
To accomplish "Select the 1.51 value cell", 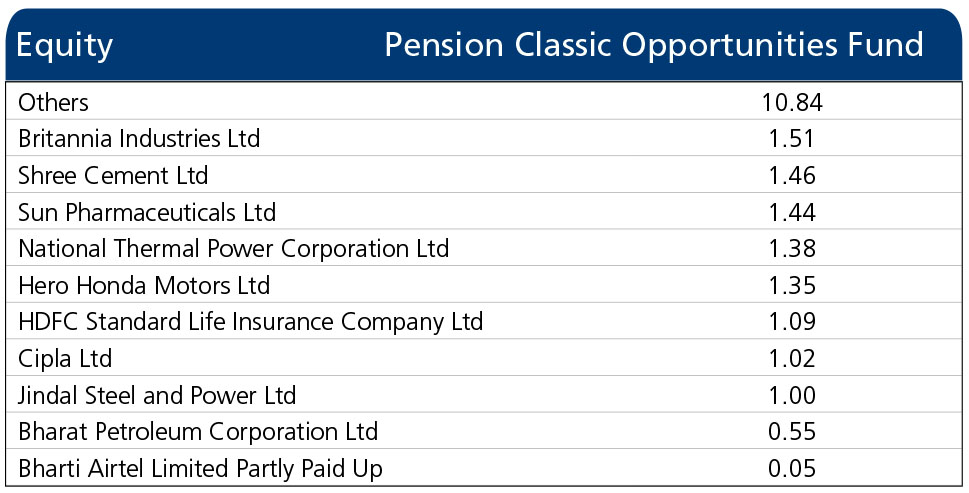I will (792, 138).
